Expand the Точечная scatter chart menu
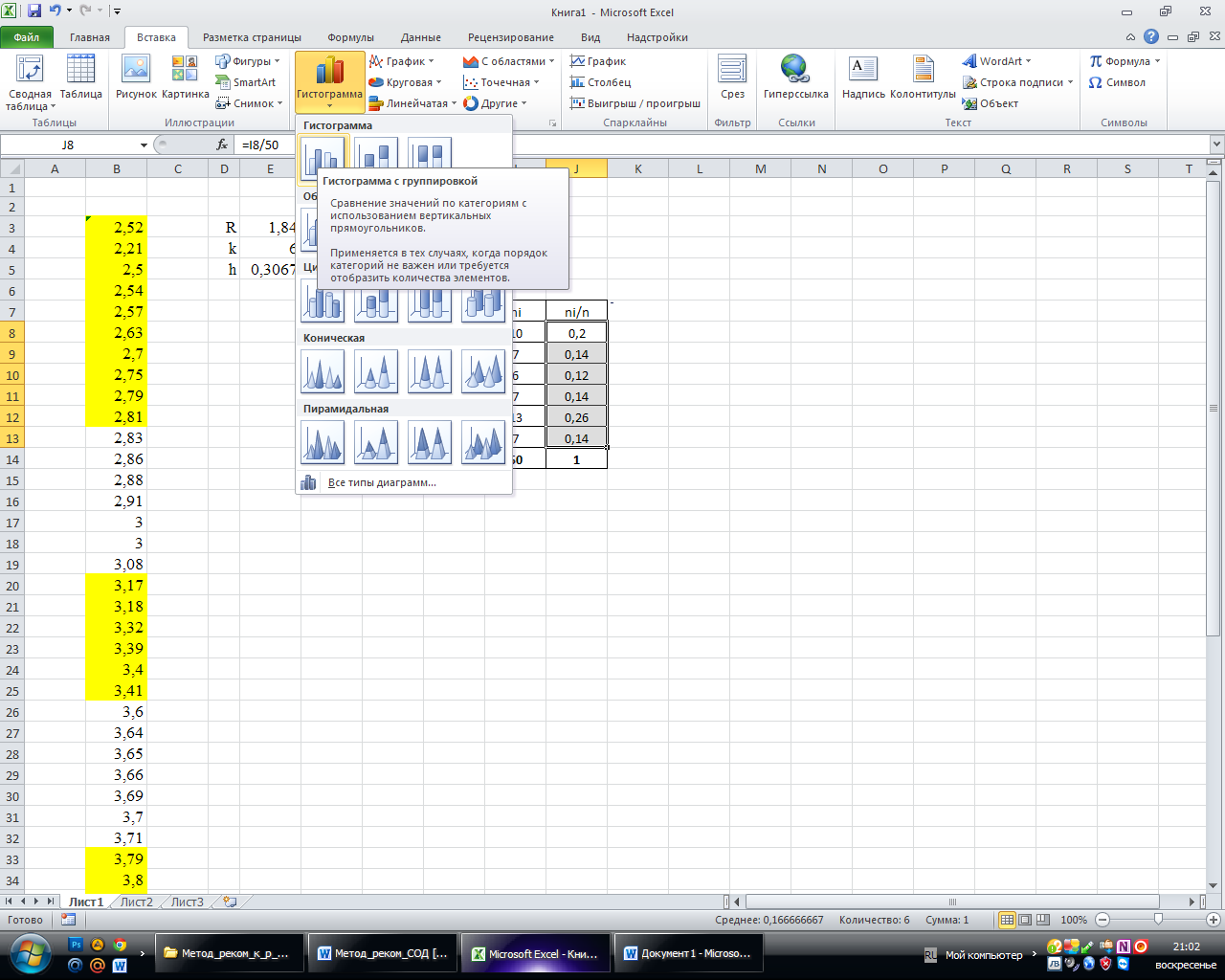Image resolution: width=1225 pixels, height=980 pixels. tap(501, 82)
